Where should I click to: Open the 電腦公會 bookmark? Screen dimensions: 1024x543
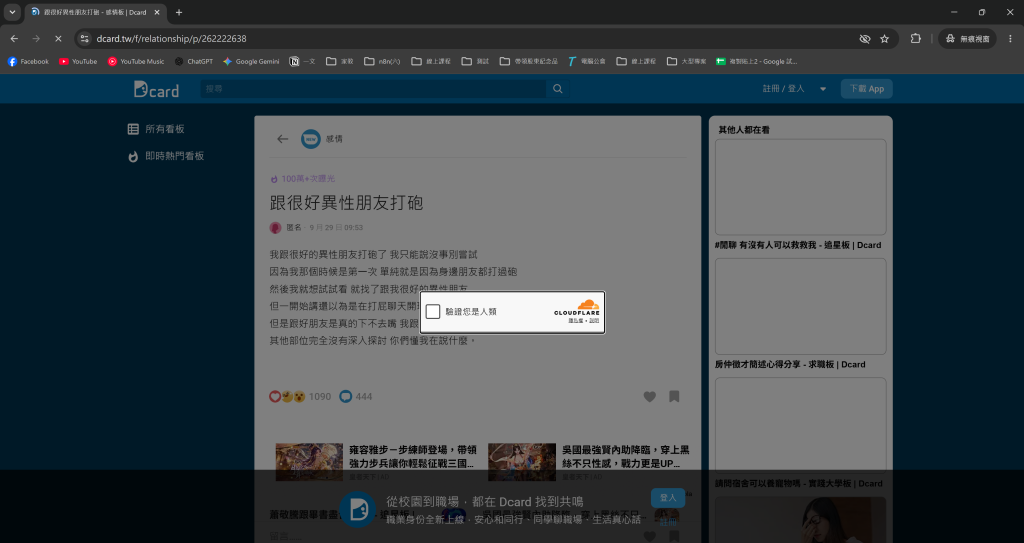[586, 61]
